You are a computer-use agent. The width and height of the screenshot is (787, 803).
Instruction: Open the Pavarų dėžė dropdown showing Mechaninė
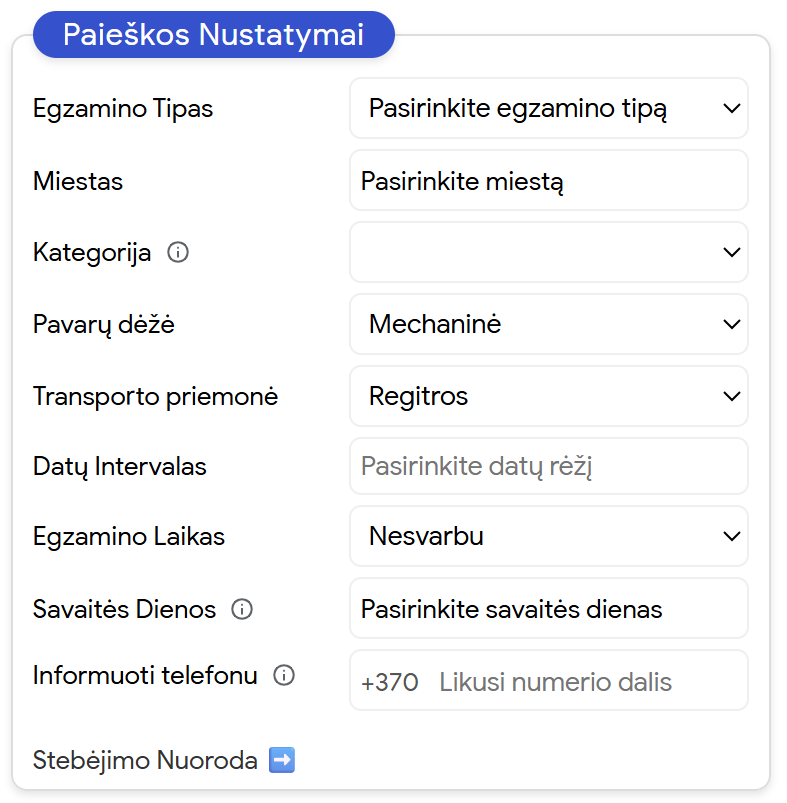(548, 324)
